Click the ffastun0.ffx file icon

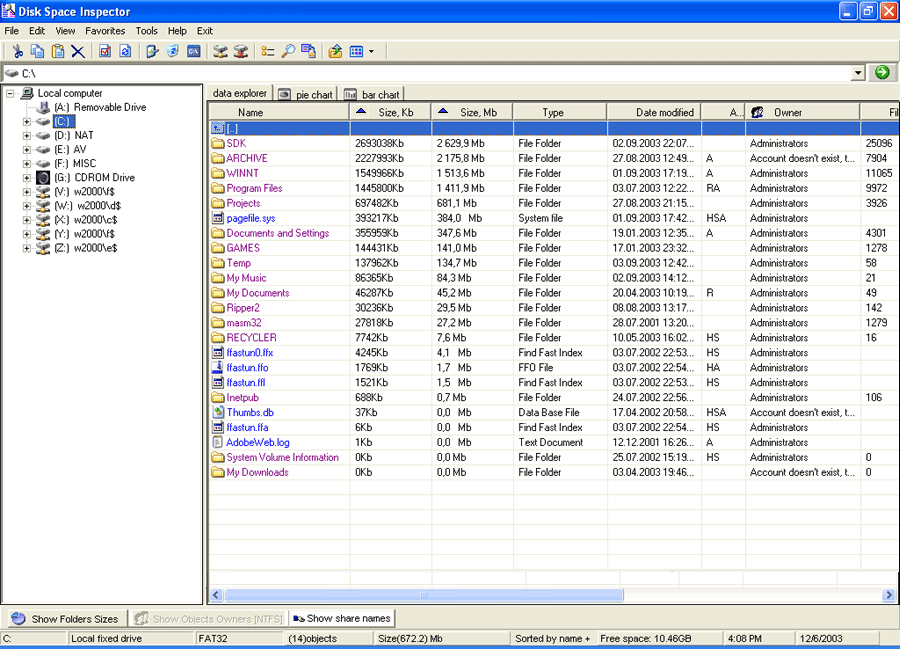(218, 353)
